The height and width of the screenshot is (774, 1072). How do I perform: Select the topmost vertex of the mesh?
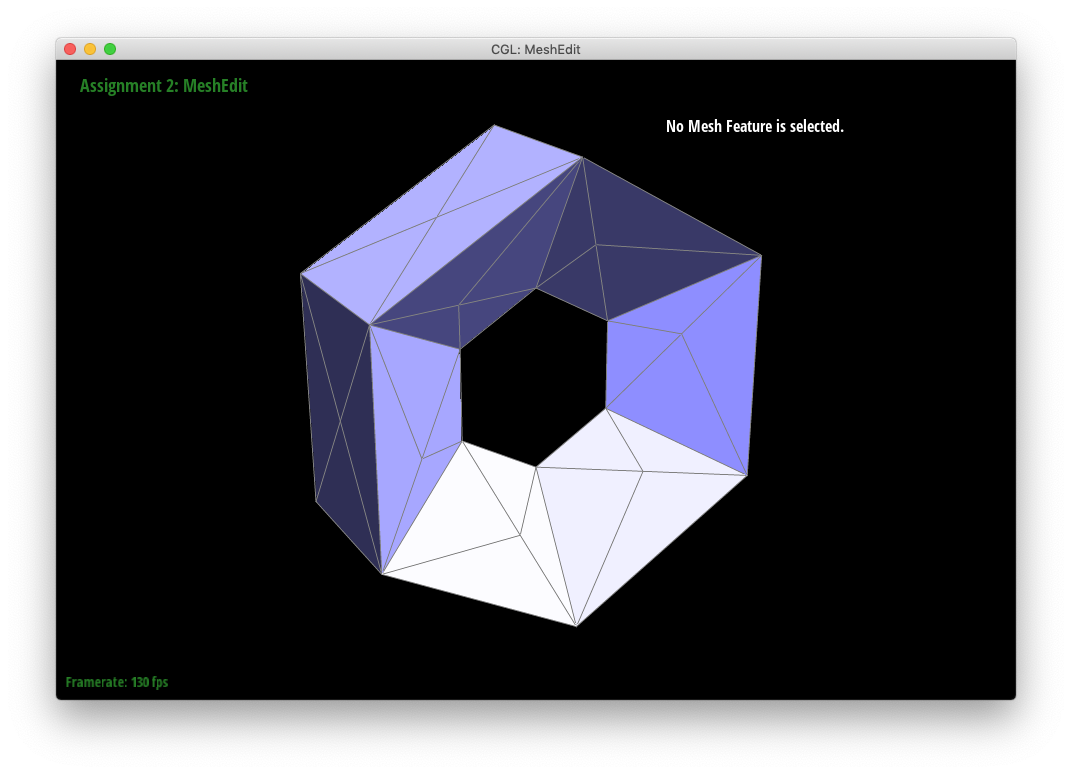click(x=494, y=126)
